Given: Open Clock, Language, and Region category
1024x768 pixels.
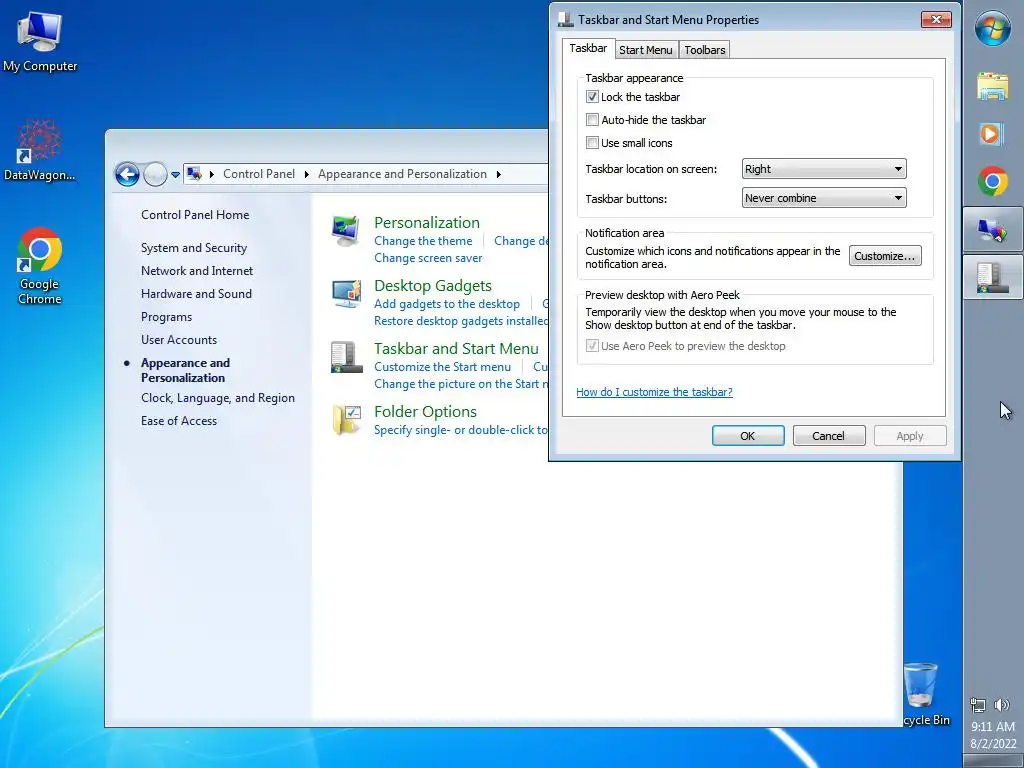Looking at the screenshot, I should 217,398.
